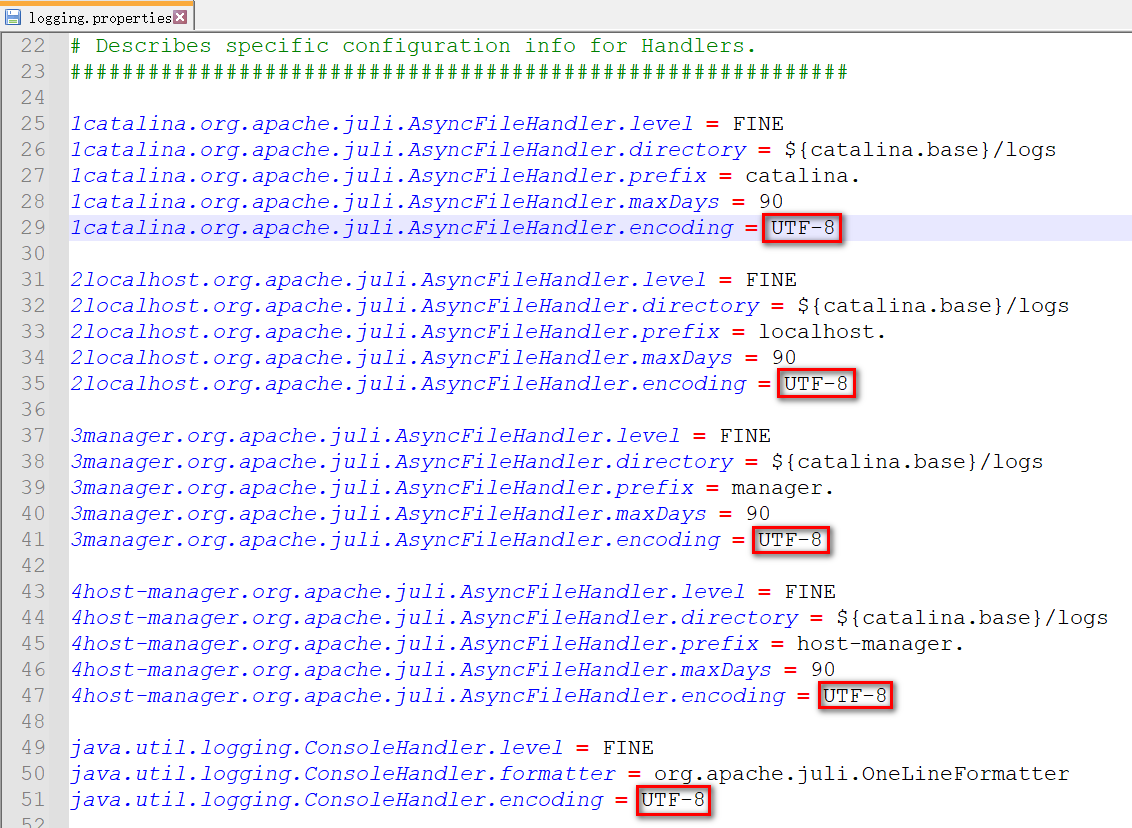Click the 'Describes specific configuration' comment line
The height and width of the screenshot is (828, 1132).
coord(413,46)
